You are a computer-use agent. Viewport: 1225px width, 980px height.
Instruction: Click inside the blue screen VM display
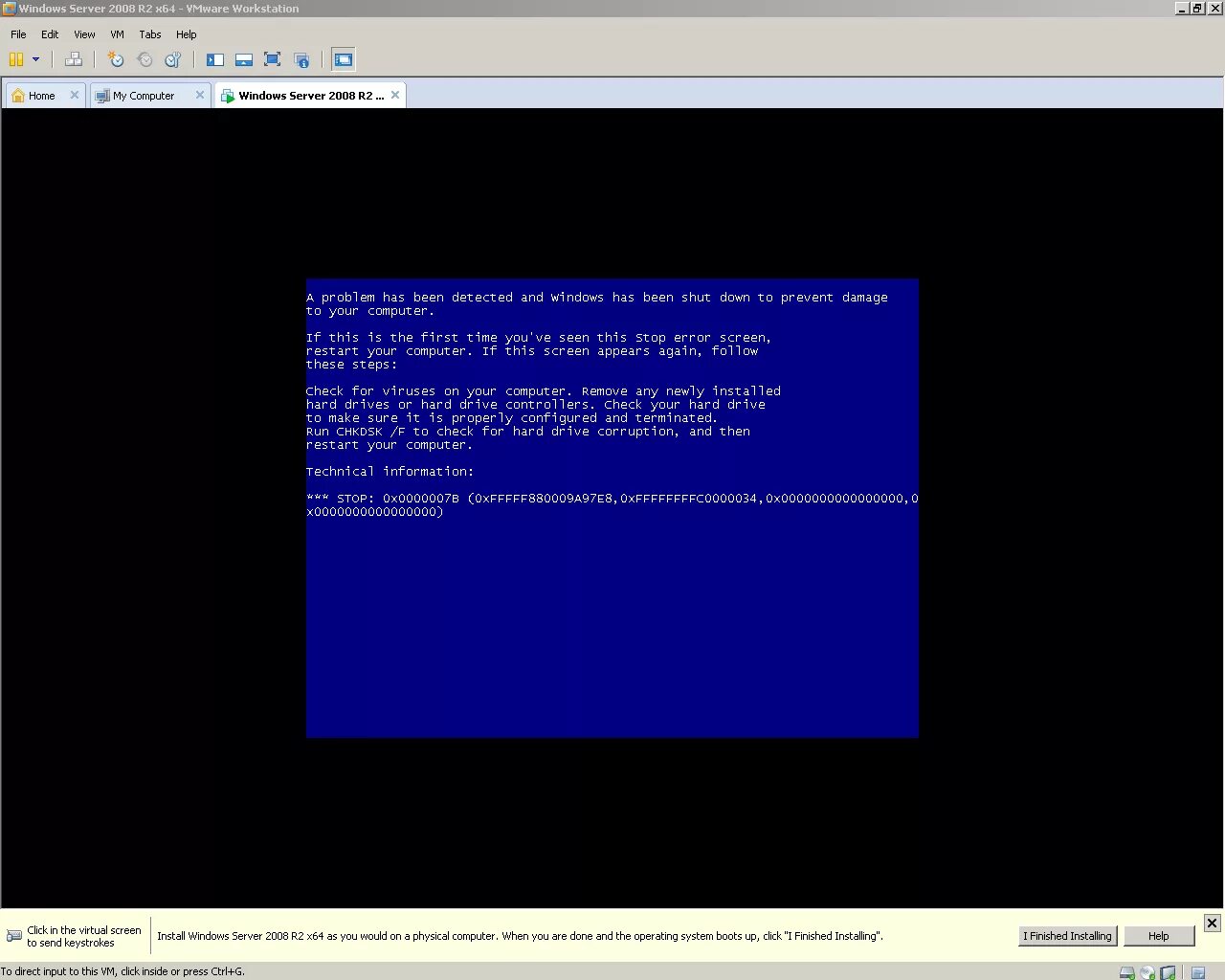(x=612, y=508)
